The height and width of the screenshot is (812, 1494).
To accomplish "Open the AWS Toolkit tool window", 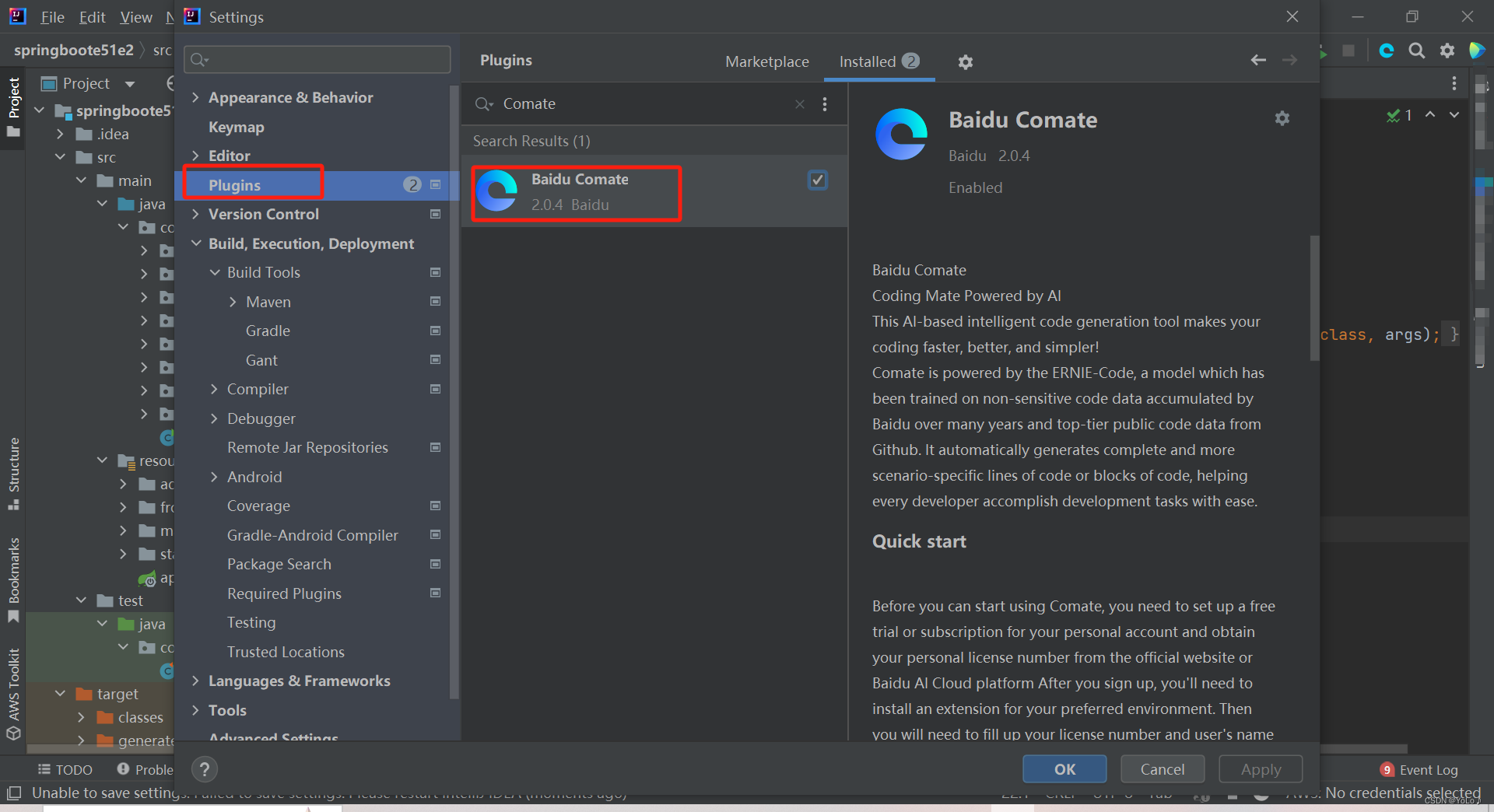I will (x=13, y=694).
